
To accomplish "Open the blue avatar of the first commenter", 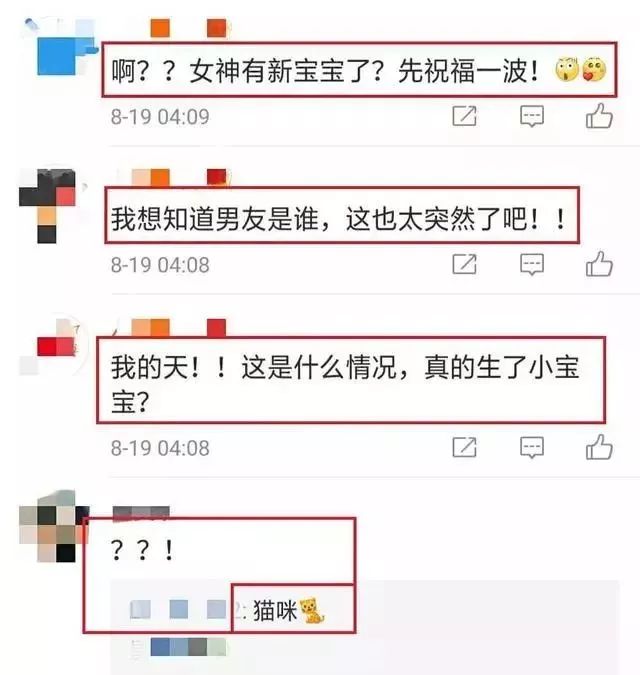I will 58,48.
